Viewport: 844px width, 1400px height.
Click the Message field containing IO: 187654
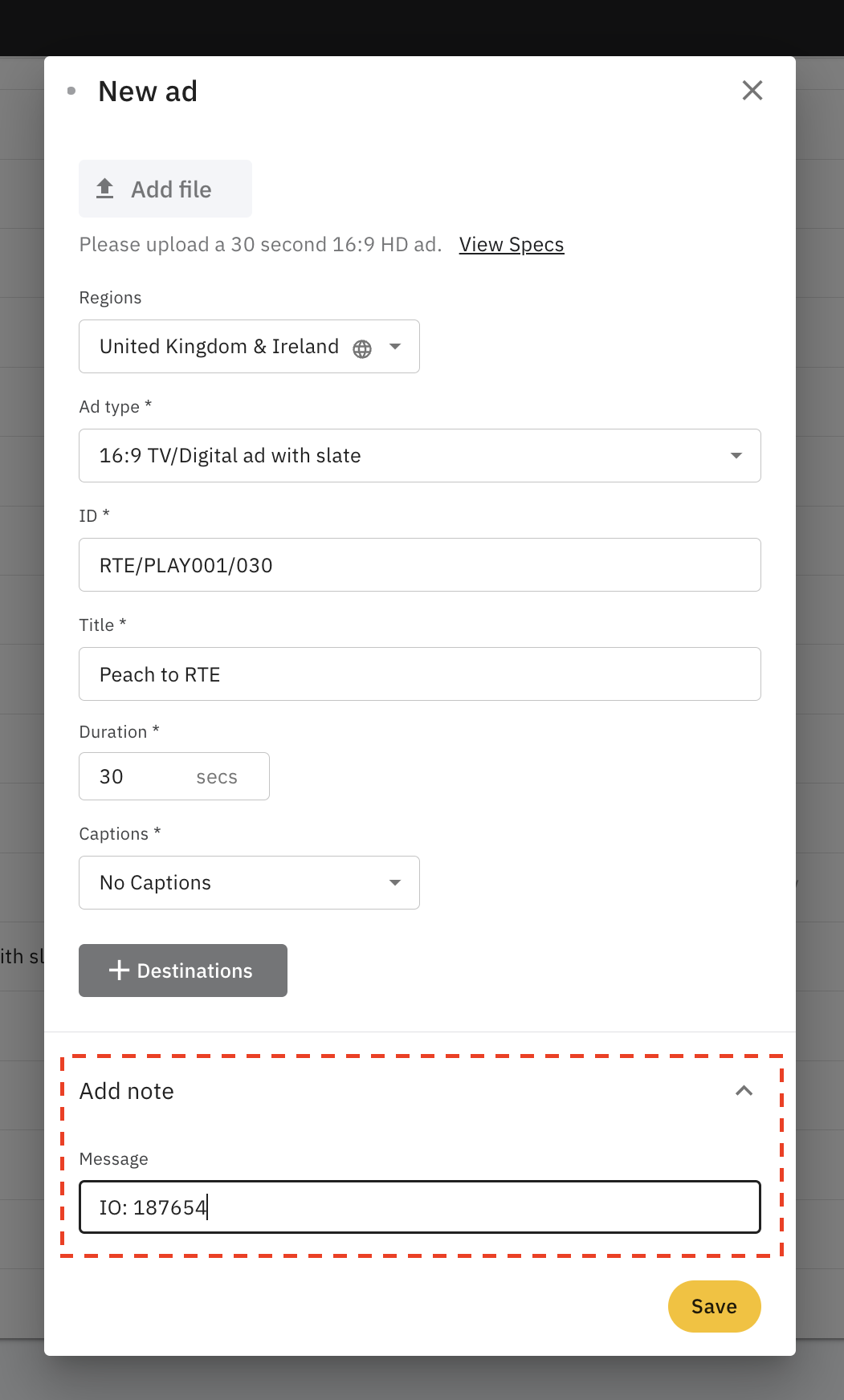coord(419,1207)
